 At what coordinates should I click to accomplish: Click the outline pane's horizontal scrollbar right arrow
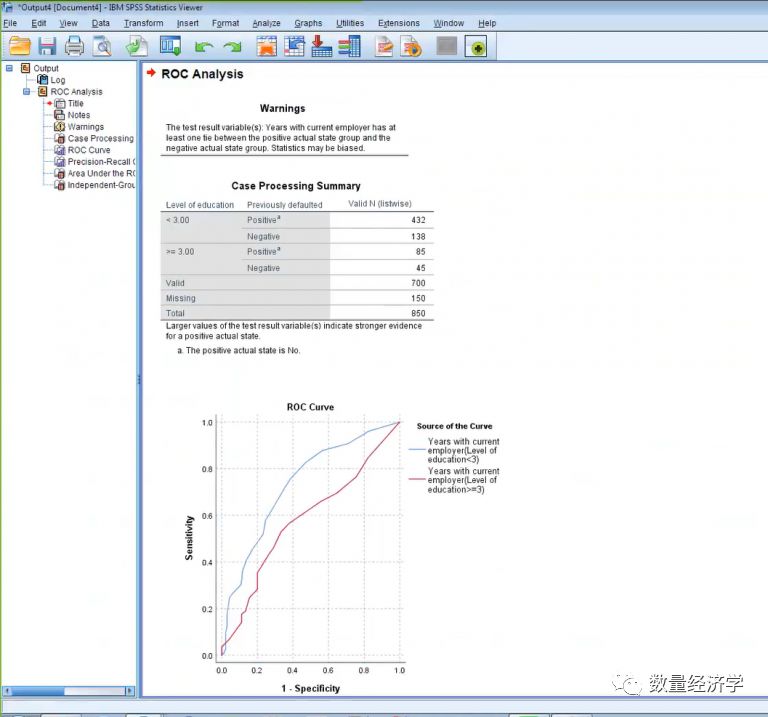point(129,691)
